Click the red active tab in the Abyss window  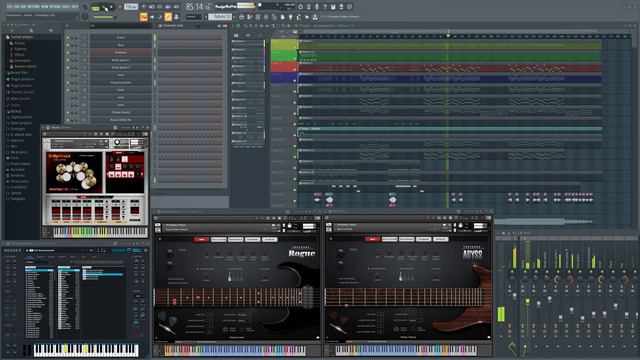(372, 240)
